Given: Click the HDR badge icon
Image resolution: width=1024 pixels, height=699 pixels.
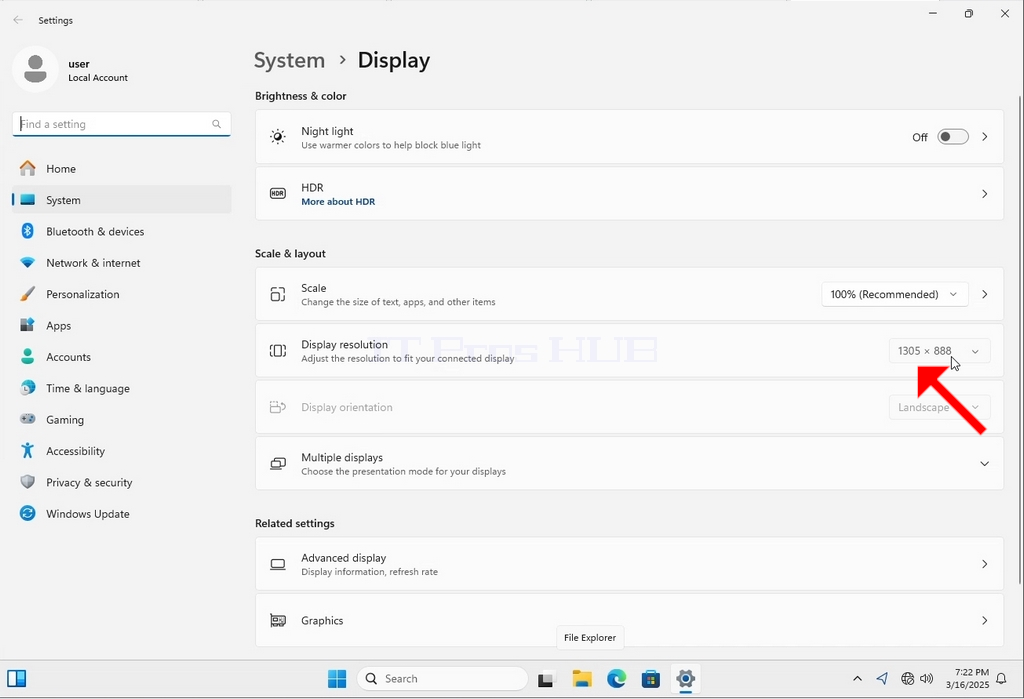Looking at the screenshot, I should pos(278,193).
